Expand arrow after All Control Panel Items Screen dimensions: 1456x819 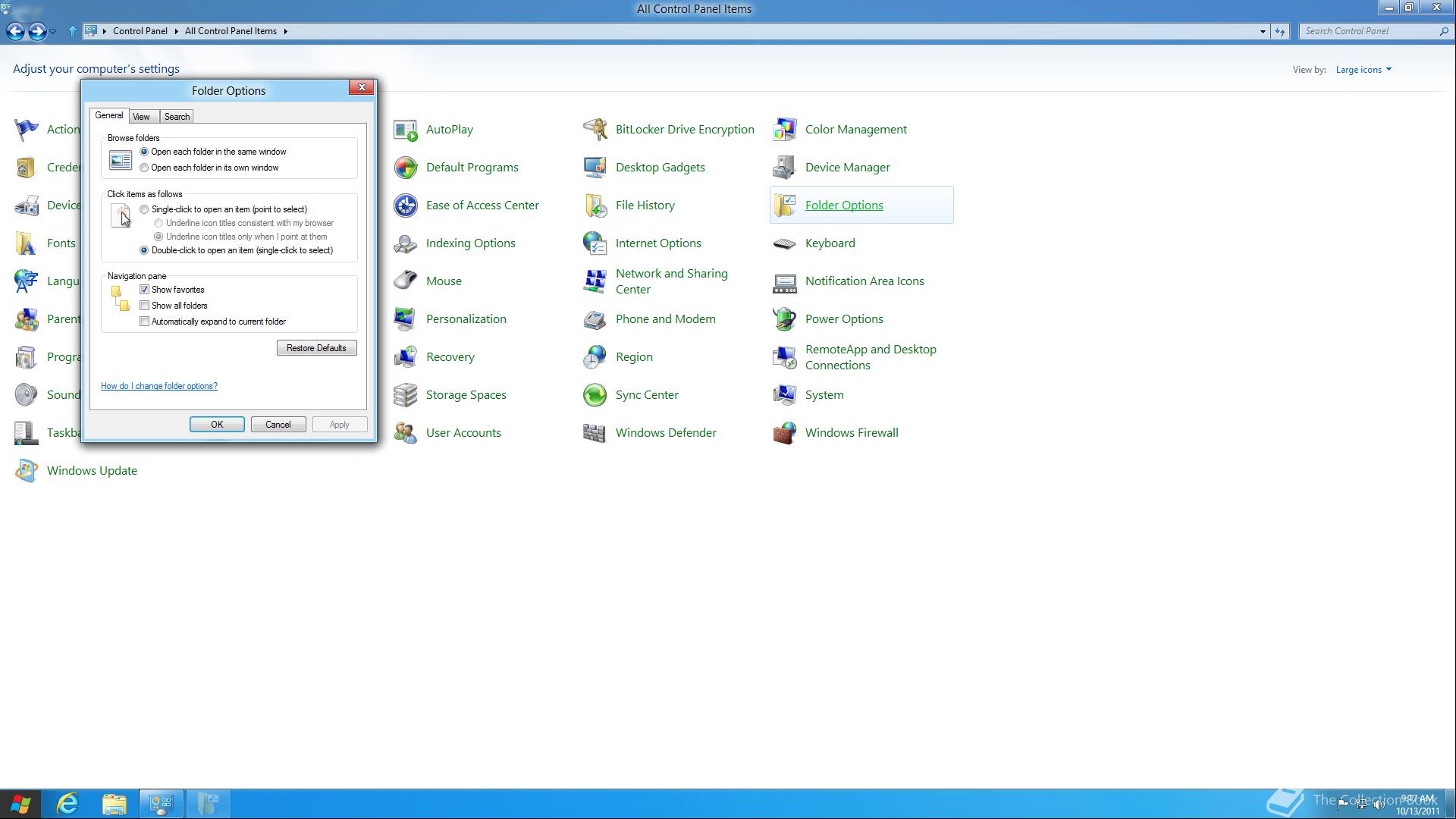click(x=285, y=31)
